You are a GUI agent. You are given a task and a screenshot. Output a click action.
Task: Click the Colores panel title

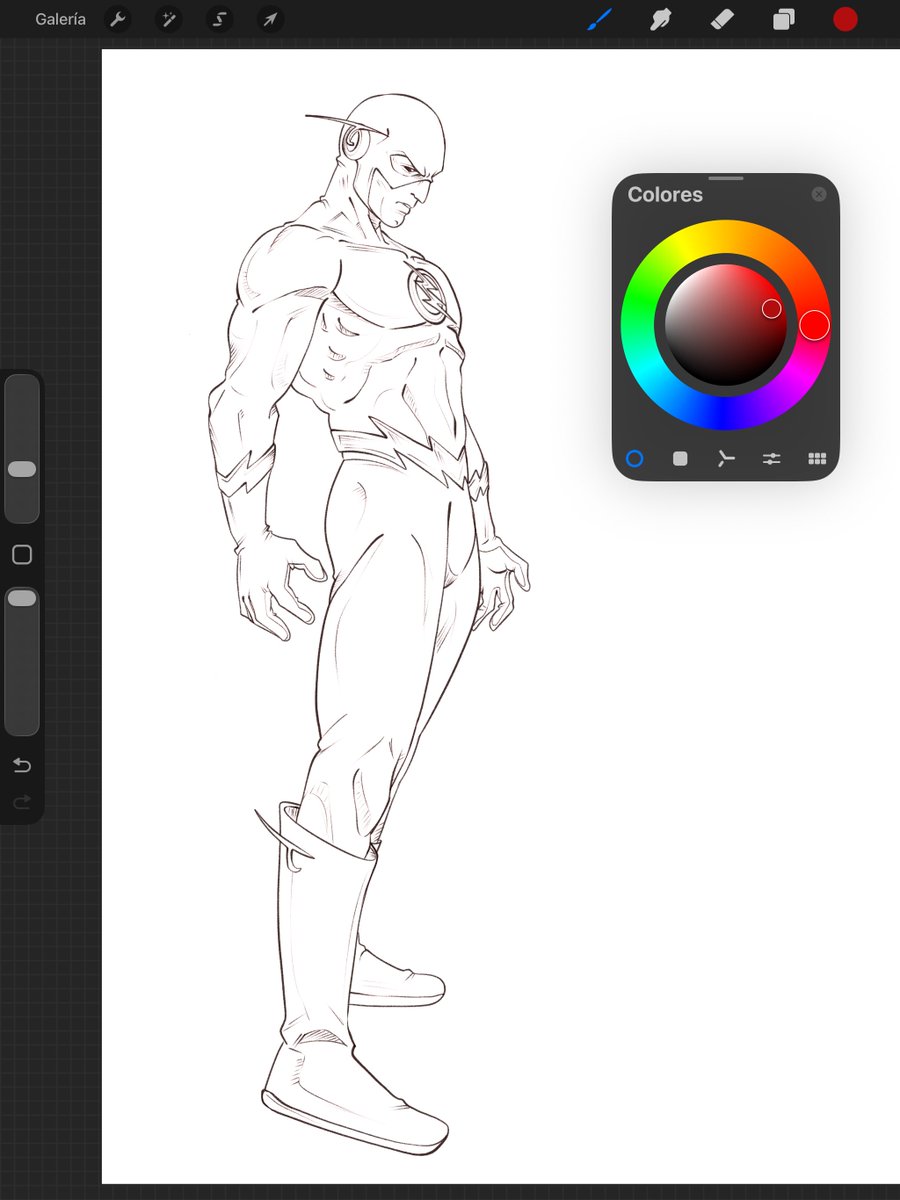pyautogui.click(x=665, y=195)
